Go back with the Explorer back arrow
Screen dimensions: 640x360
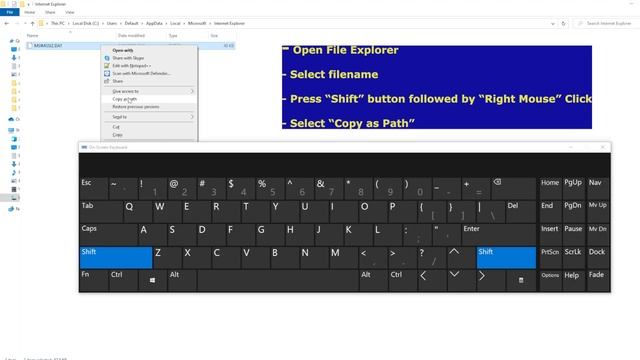[x=7, y=24]
